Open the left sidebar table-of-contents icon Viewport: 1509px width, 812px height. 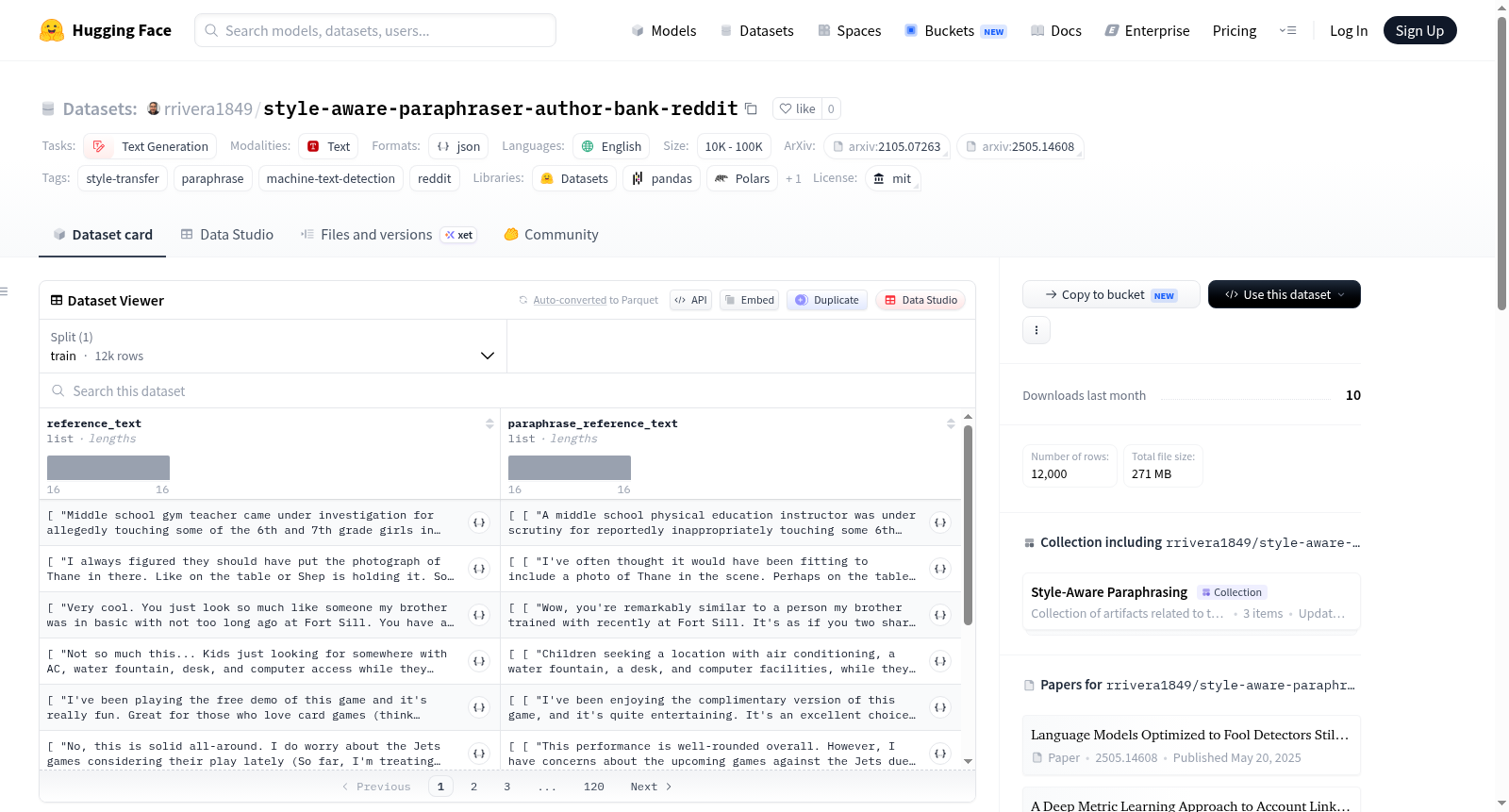pos(4,291)
